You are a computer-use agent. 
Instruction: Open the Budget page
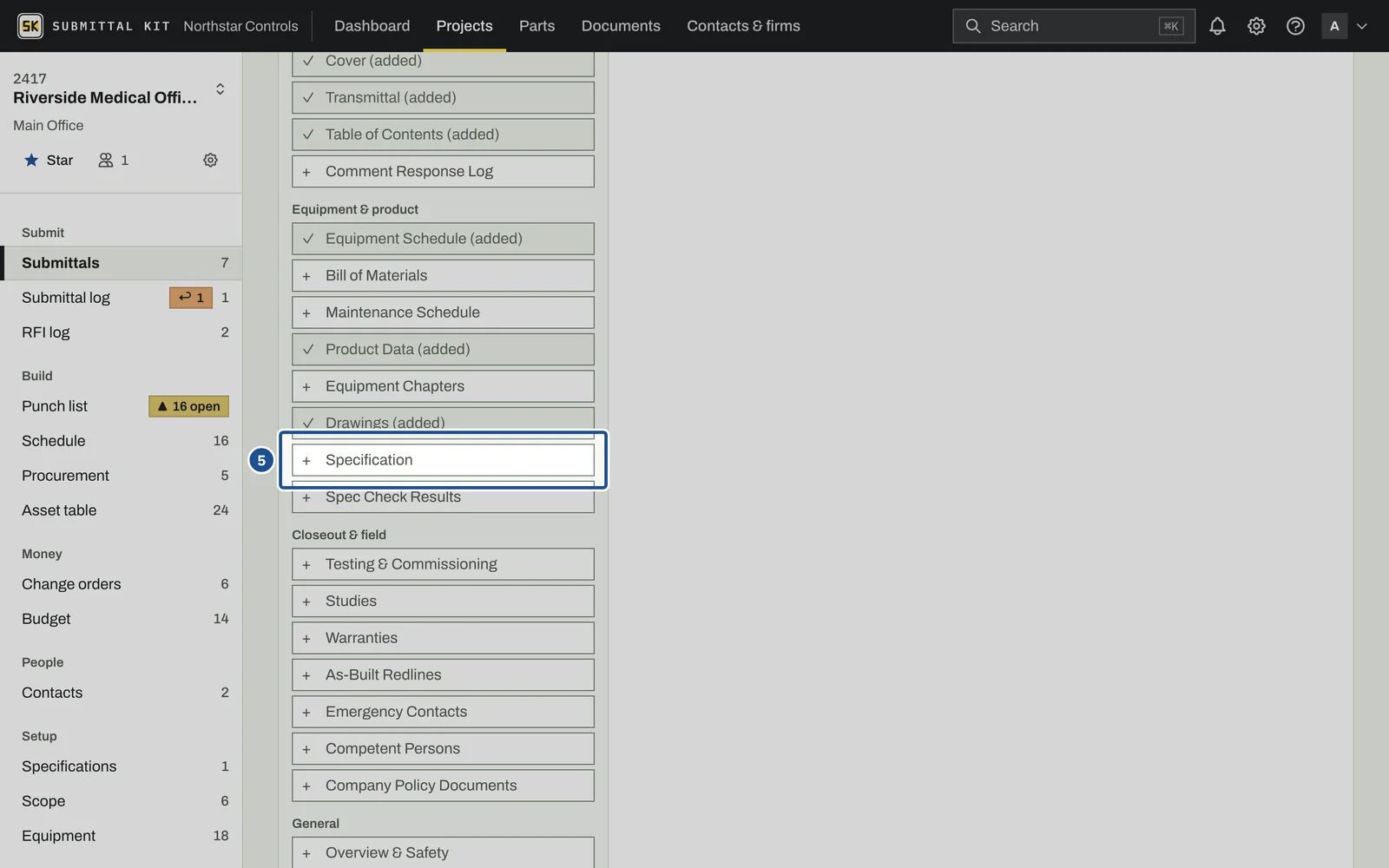click(x=122, y=619)
